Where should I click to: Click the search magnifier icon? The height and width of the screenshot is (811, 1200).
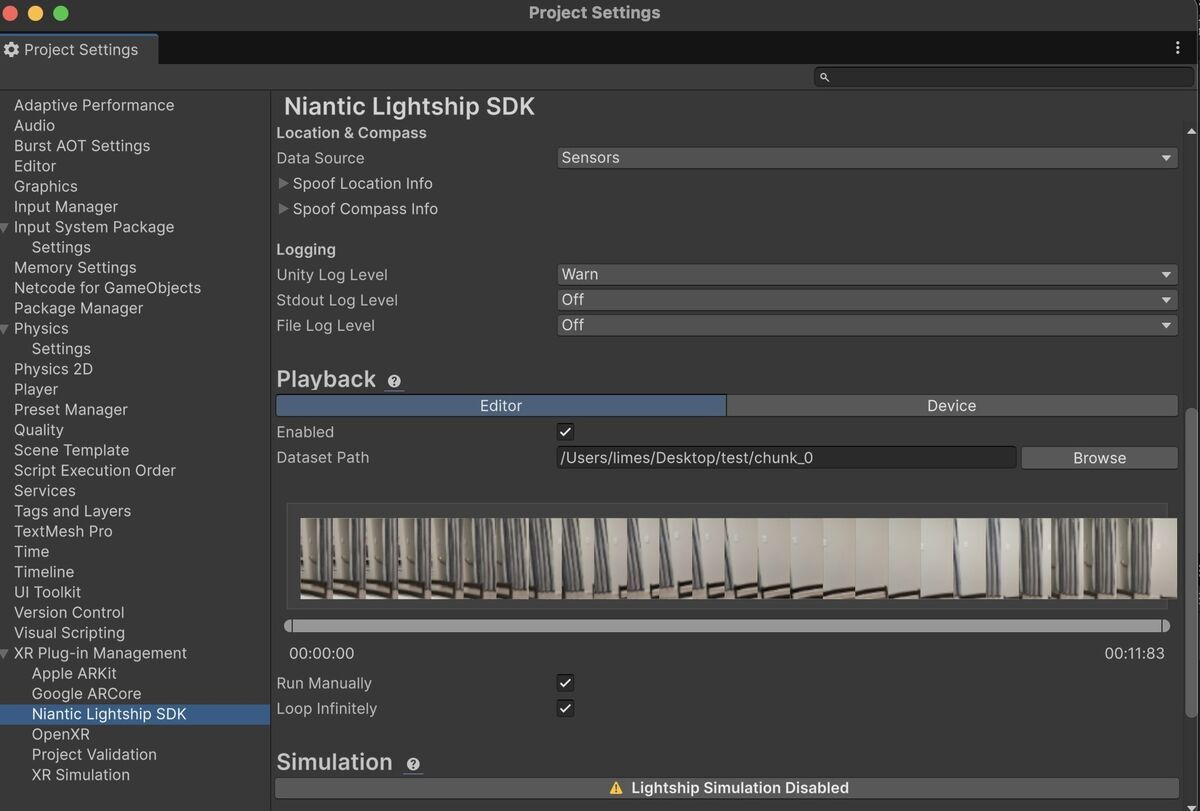pos(825,77)
